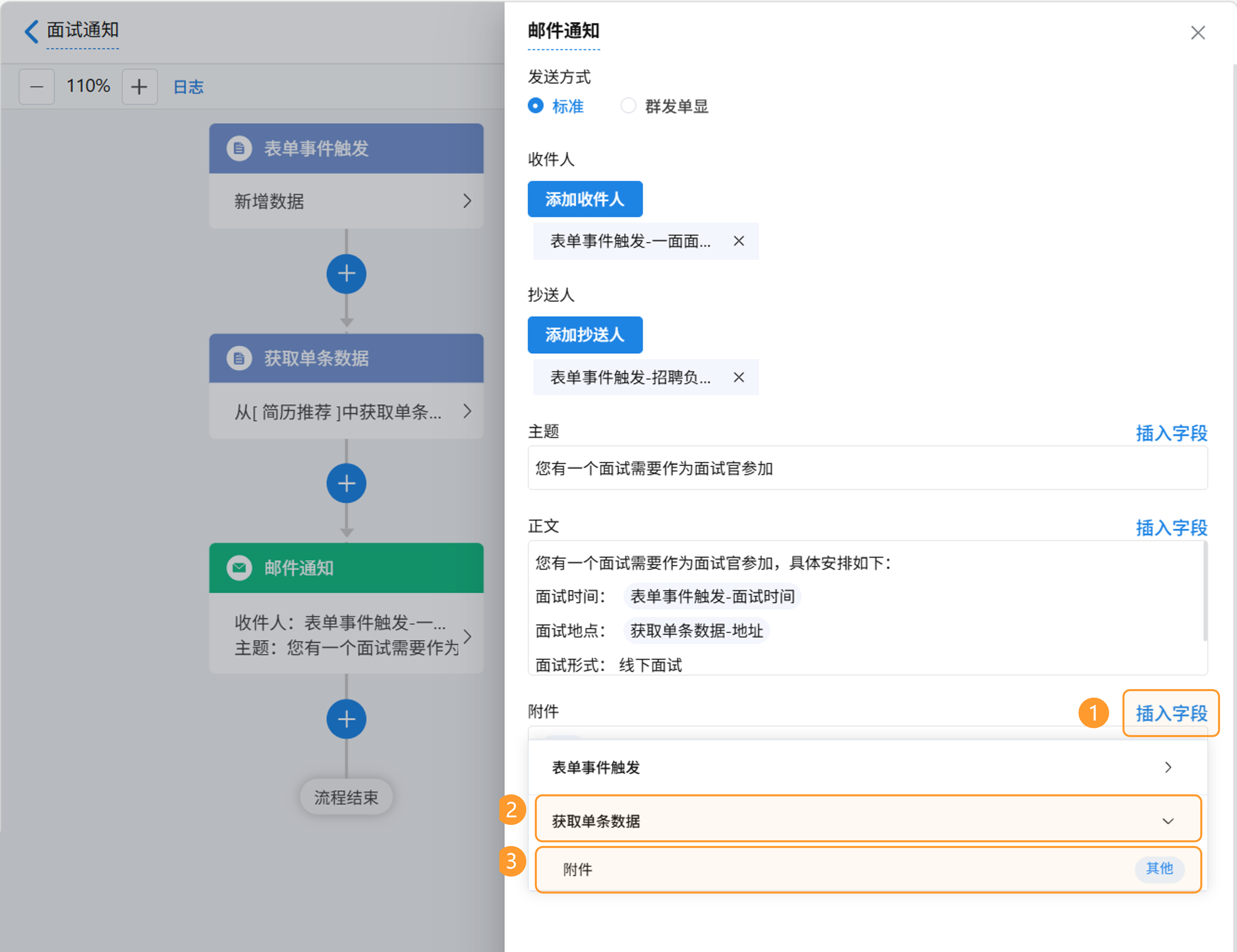Viewport: 1237px width, 952px height.
Task: Click plus node below 表单事件触发
Action: 346,274
